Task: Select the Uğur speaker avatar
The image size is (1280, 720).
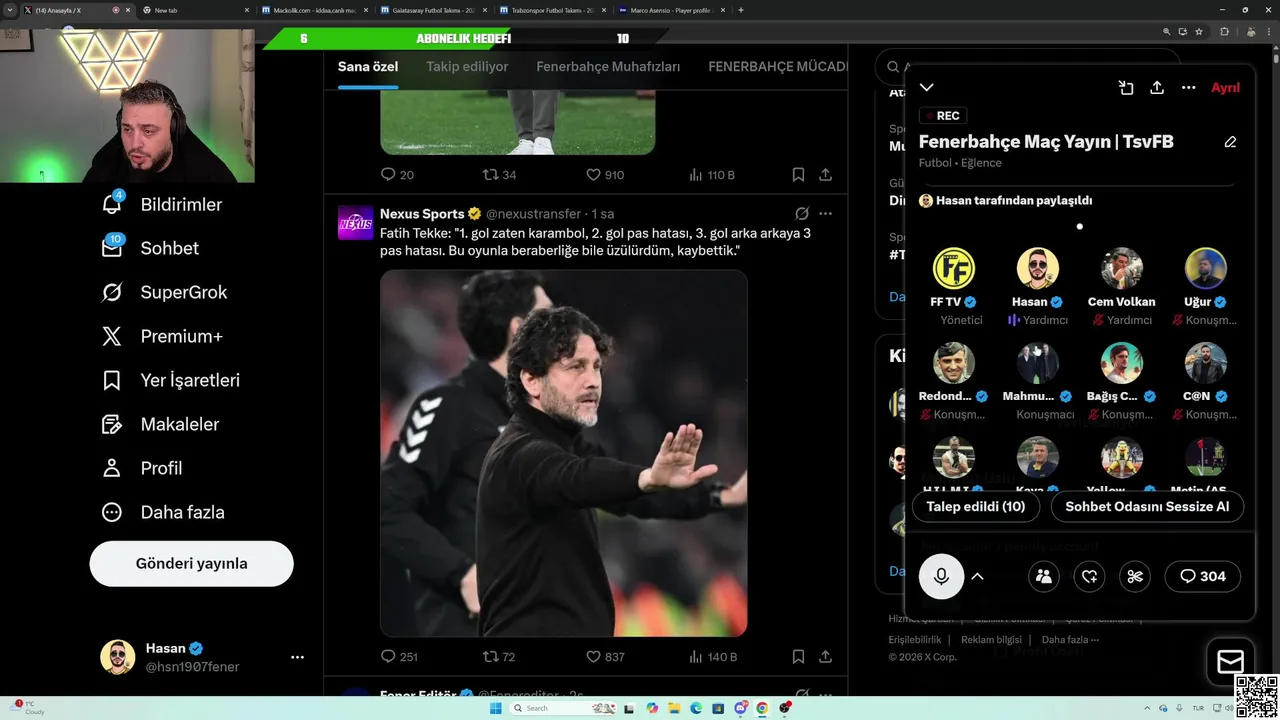Action: point(1206,268)
